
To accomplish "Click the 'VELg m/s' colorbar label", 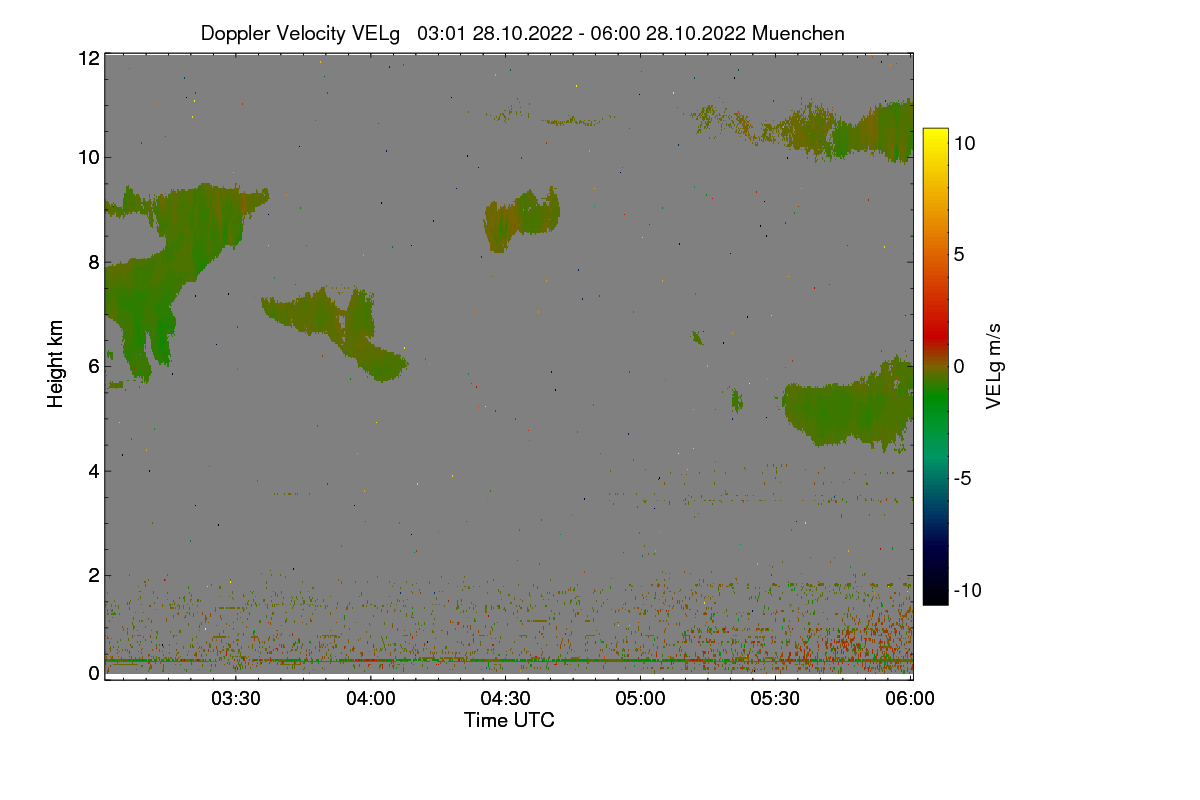I will click(994, 365).
